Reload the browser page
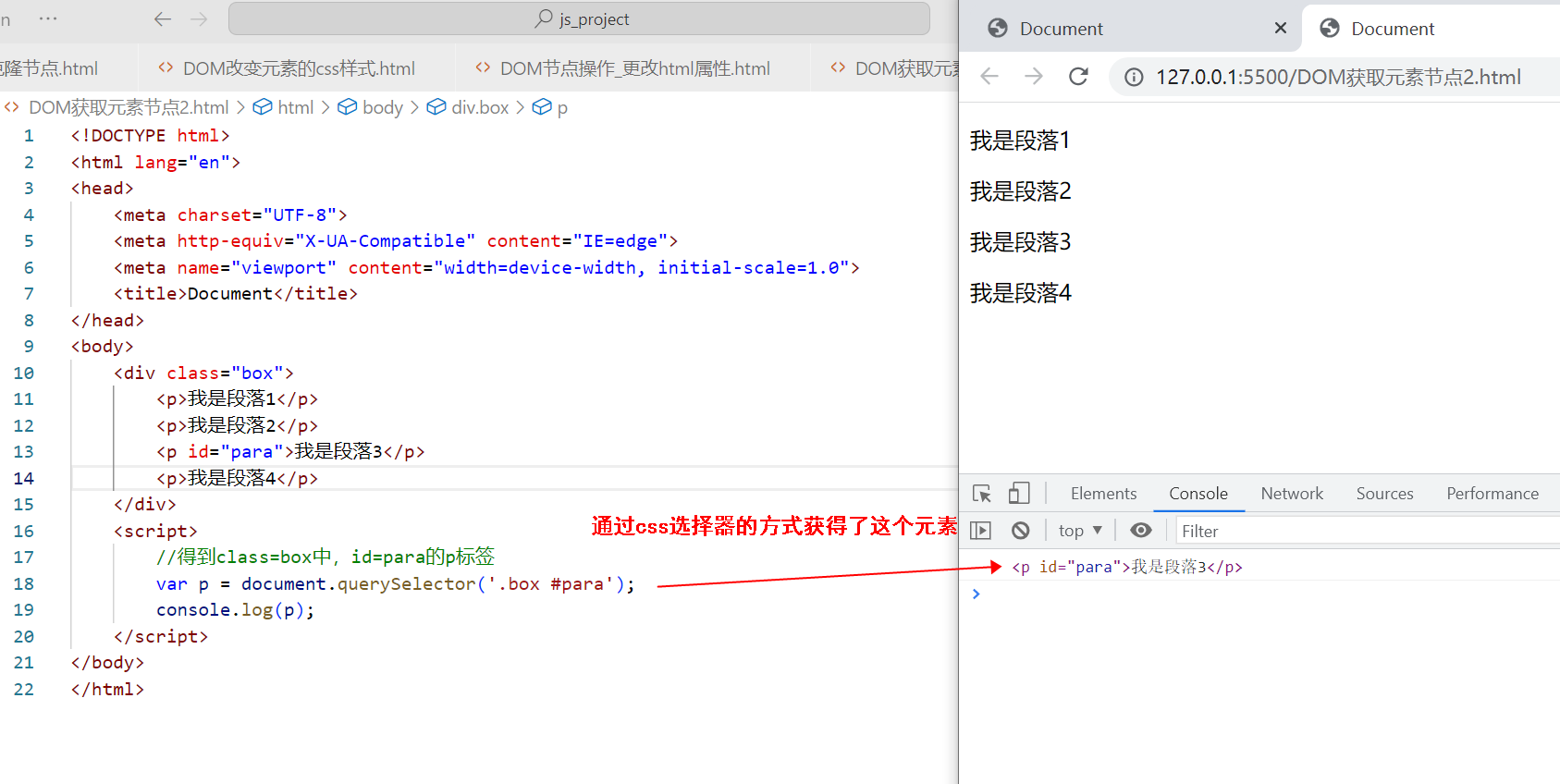Image resolution: width=1560 pixels, height=784 pixels. (x=1078, y=77)
